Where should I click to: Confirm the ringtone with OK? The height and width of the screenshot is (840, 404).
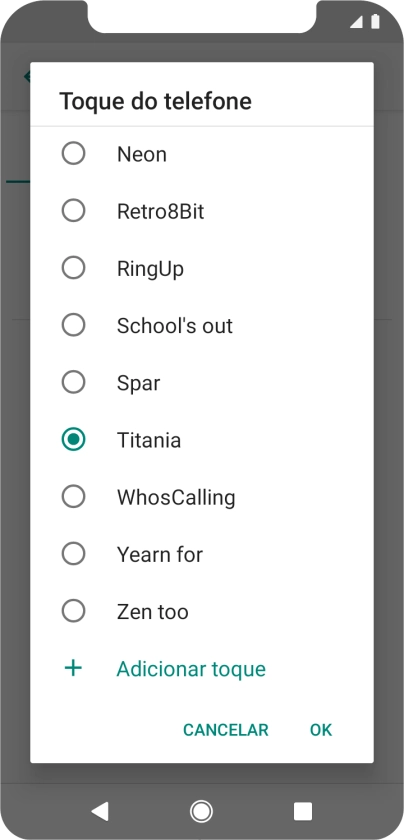coord(321,730)
